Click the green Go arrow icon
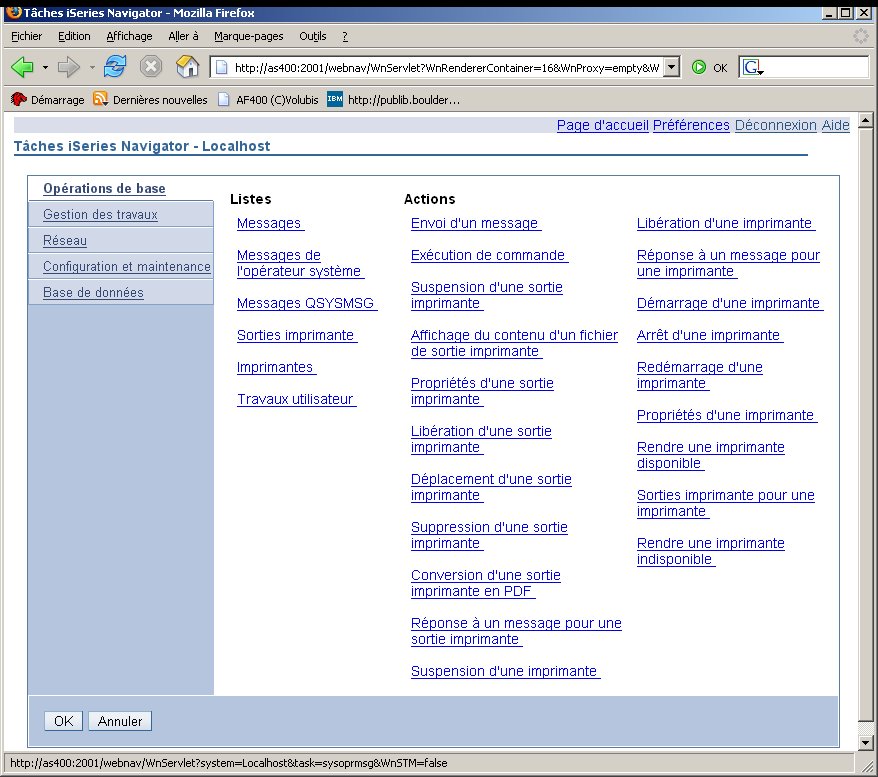 click(x=699, y=68)
